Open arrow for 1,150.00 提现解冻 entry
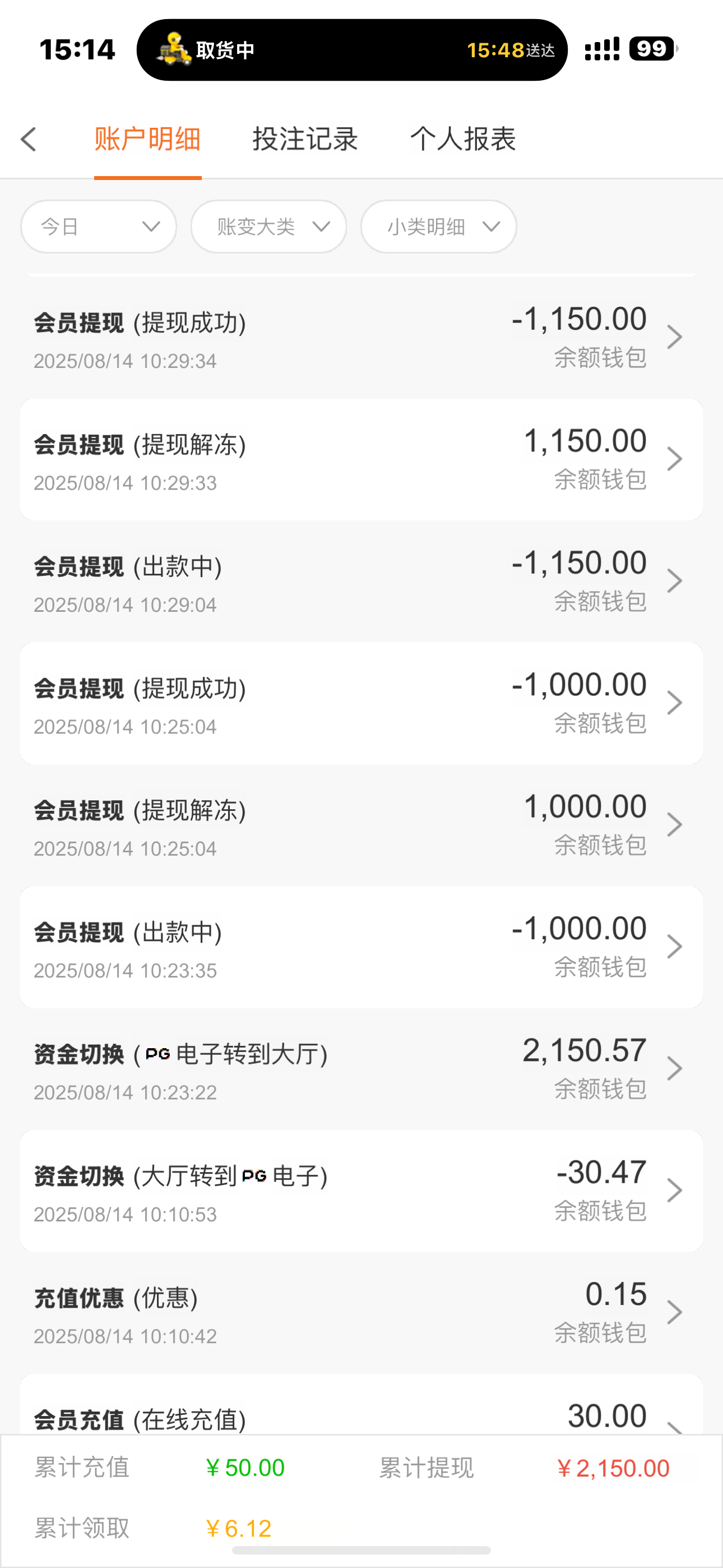This screenshot has width=723, height=1568. (674, 459)
